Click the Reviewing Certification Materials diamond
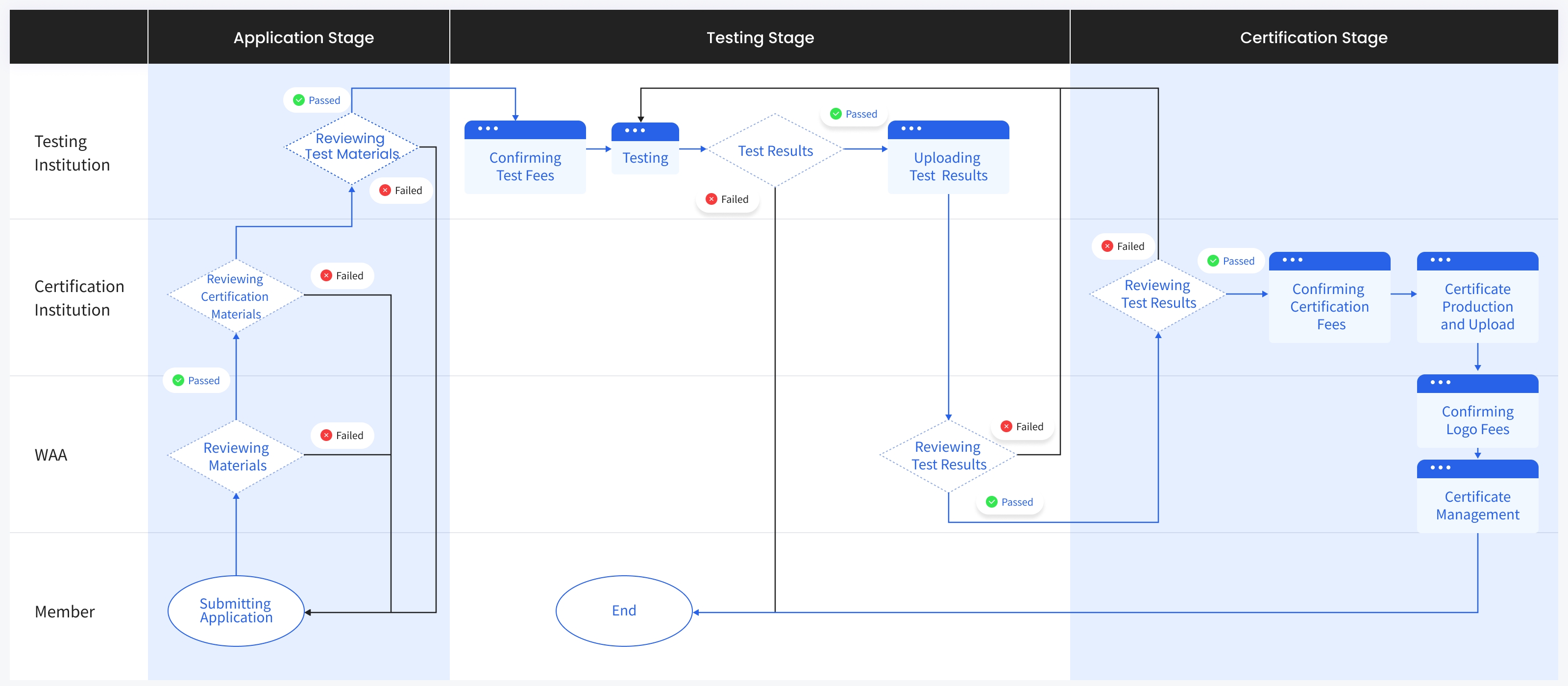The width and height of the screenshot is (1568, 686). coord(236,296)
